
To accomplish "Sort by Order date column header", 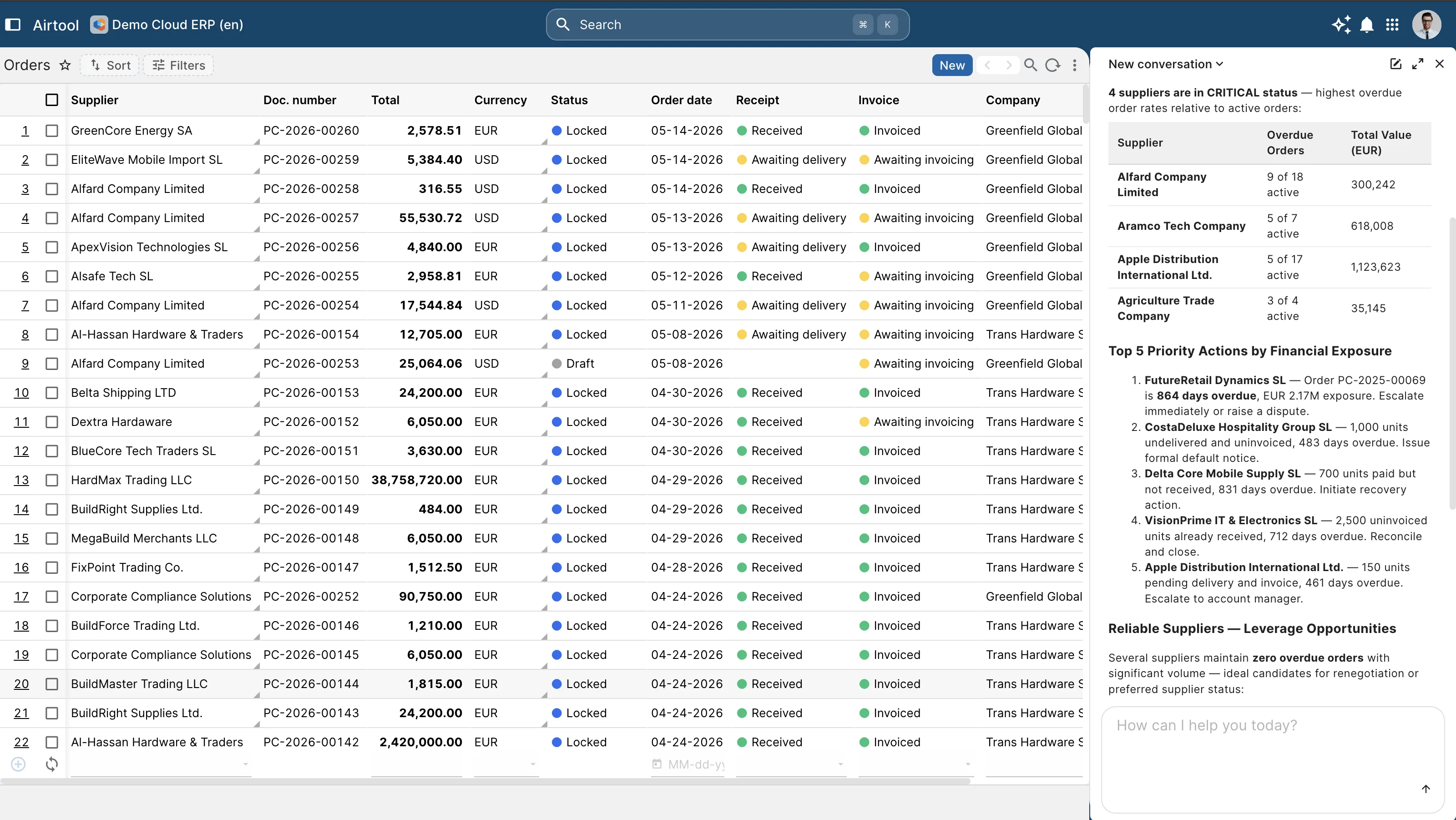I will (681, 100).
